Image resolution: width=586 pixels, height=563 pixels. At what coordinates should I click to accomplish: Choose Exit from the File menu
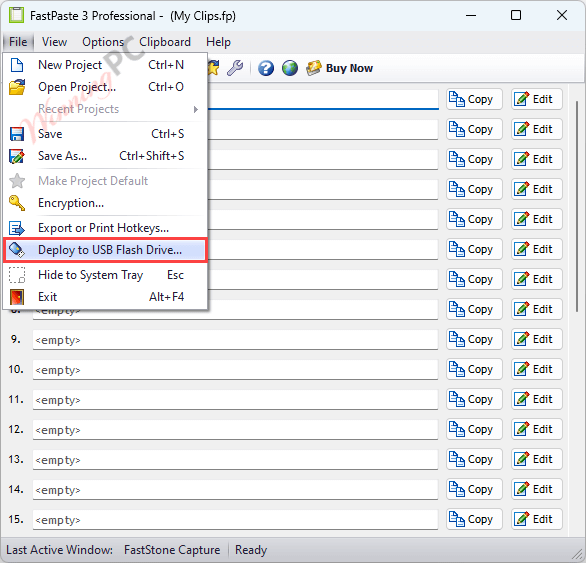click(105, 297)
